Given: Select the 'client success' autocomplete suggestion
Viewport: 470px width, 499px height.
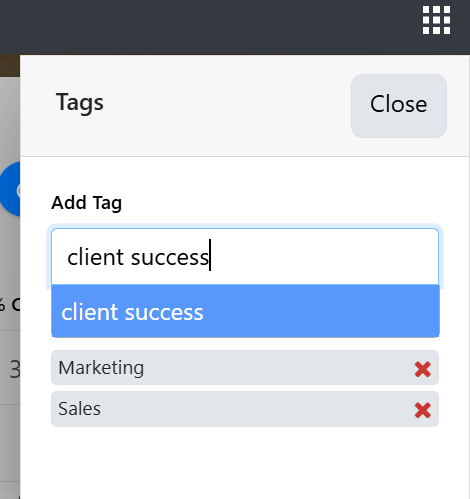Looking at the screenshot, I should point(245,311).
